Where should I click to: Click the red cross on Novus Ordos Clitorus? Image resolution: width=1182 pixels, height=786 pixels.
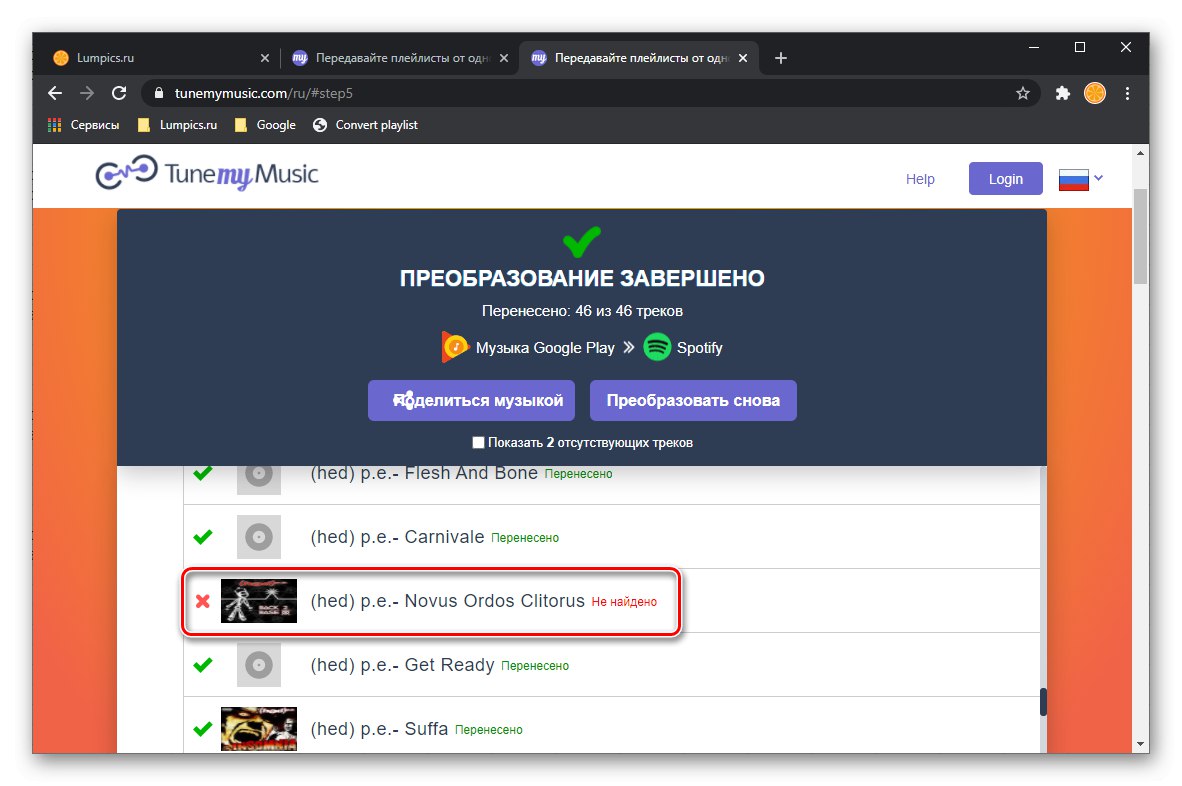203,601
